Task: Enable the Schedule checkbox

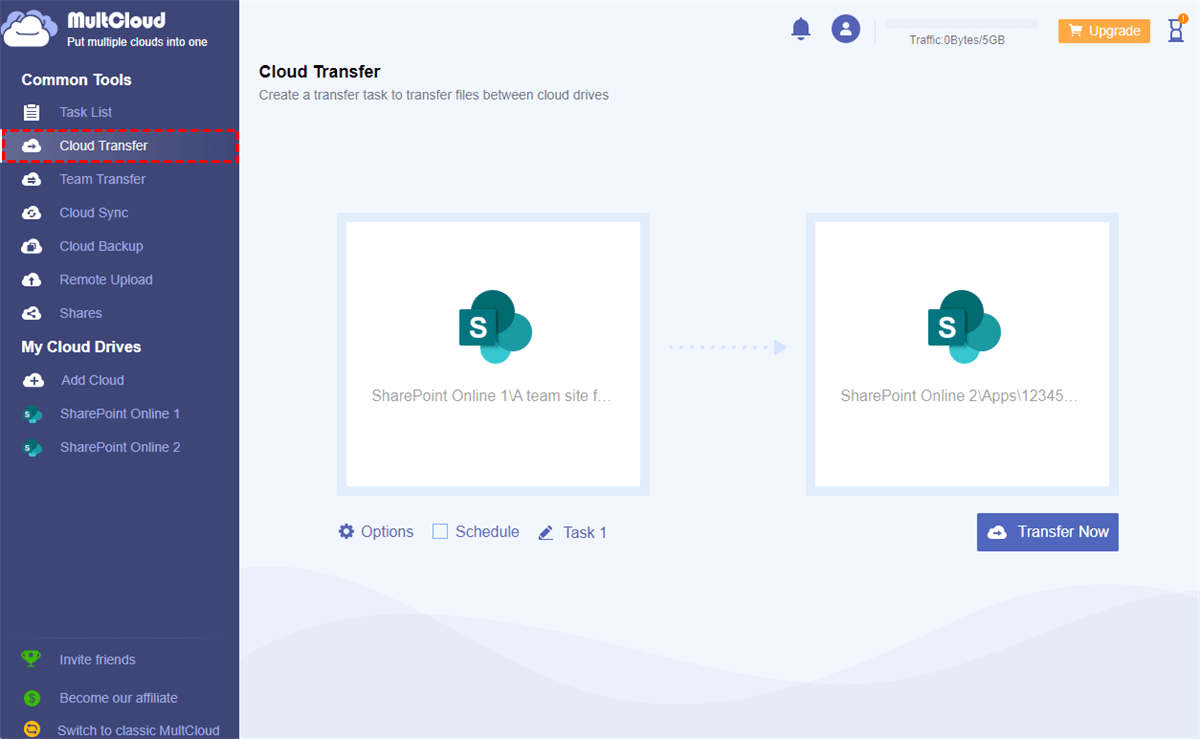Action: coord(440,532)
